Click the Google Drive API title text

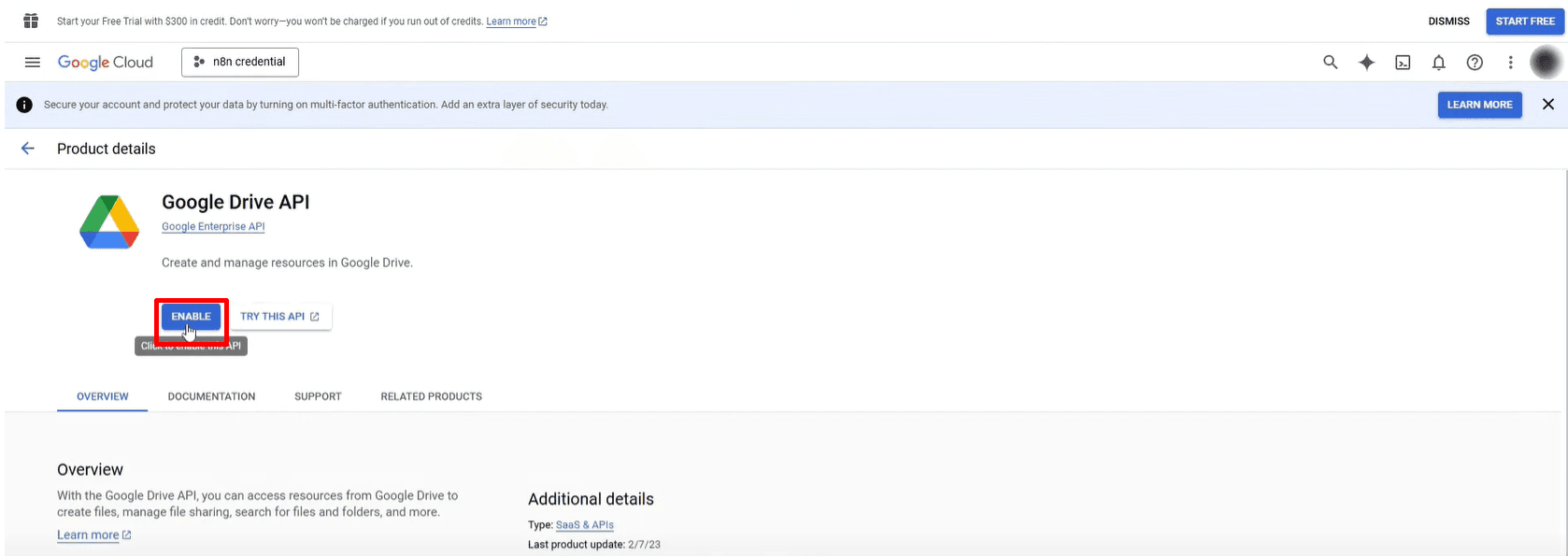(x=235, y=202)
